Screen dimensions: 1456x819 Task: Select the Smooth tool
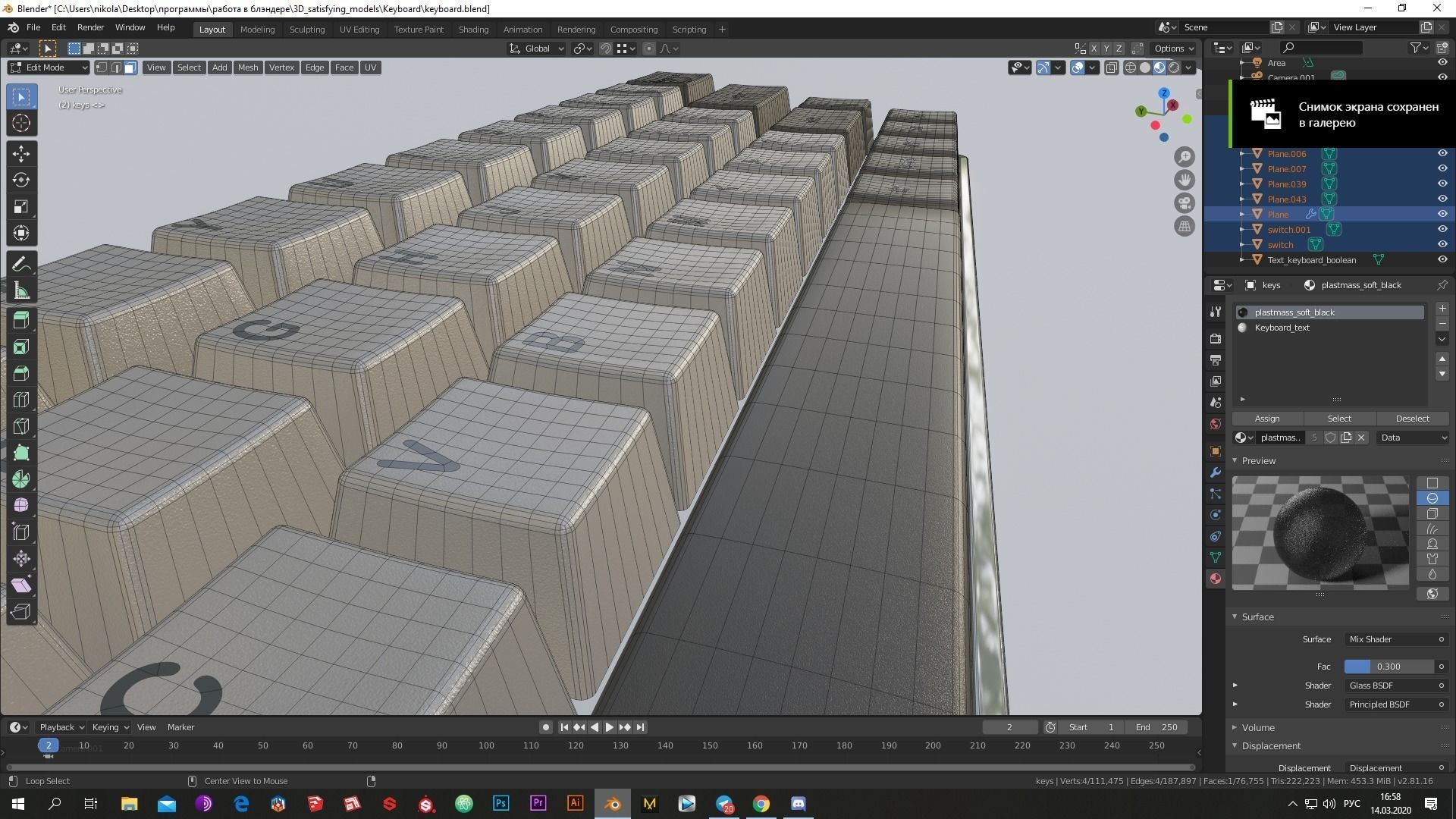click(x=21, y=506)
